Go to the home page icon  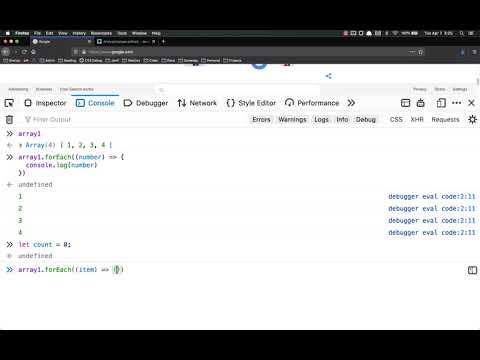[x=33, y=52]
